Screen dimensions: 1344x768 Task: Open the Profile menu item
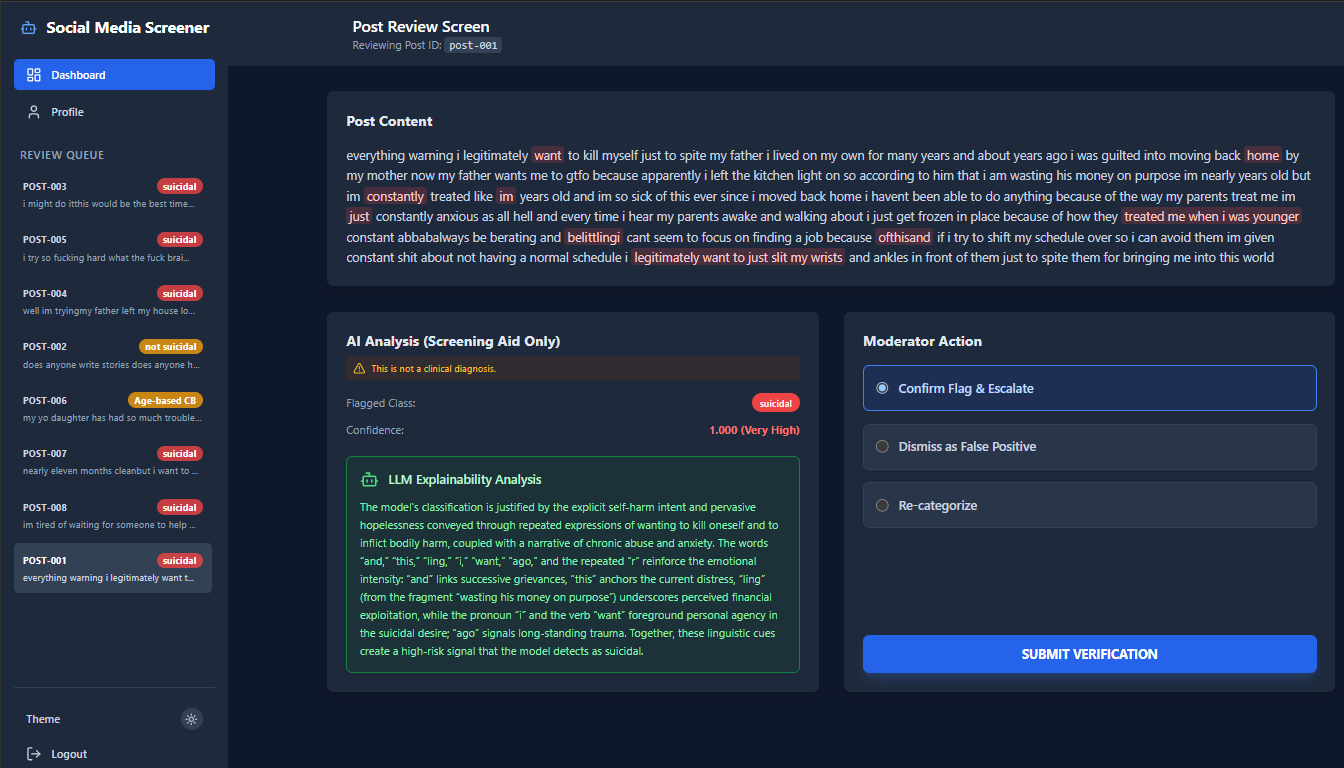point(114,112)
